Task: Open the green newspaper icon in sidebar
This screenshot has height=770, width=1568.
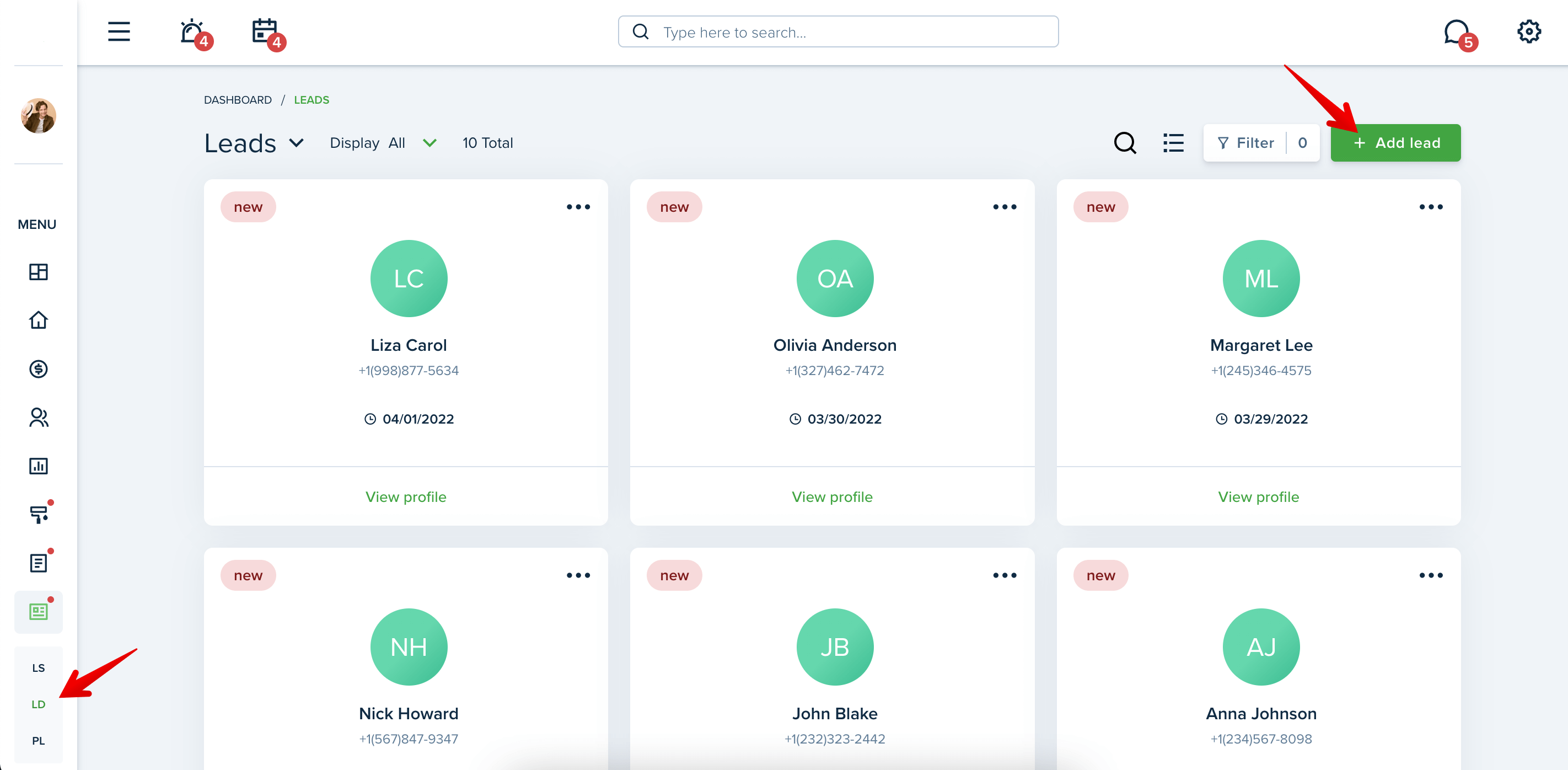Action: coord(39,611)
